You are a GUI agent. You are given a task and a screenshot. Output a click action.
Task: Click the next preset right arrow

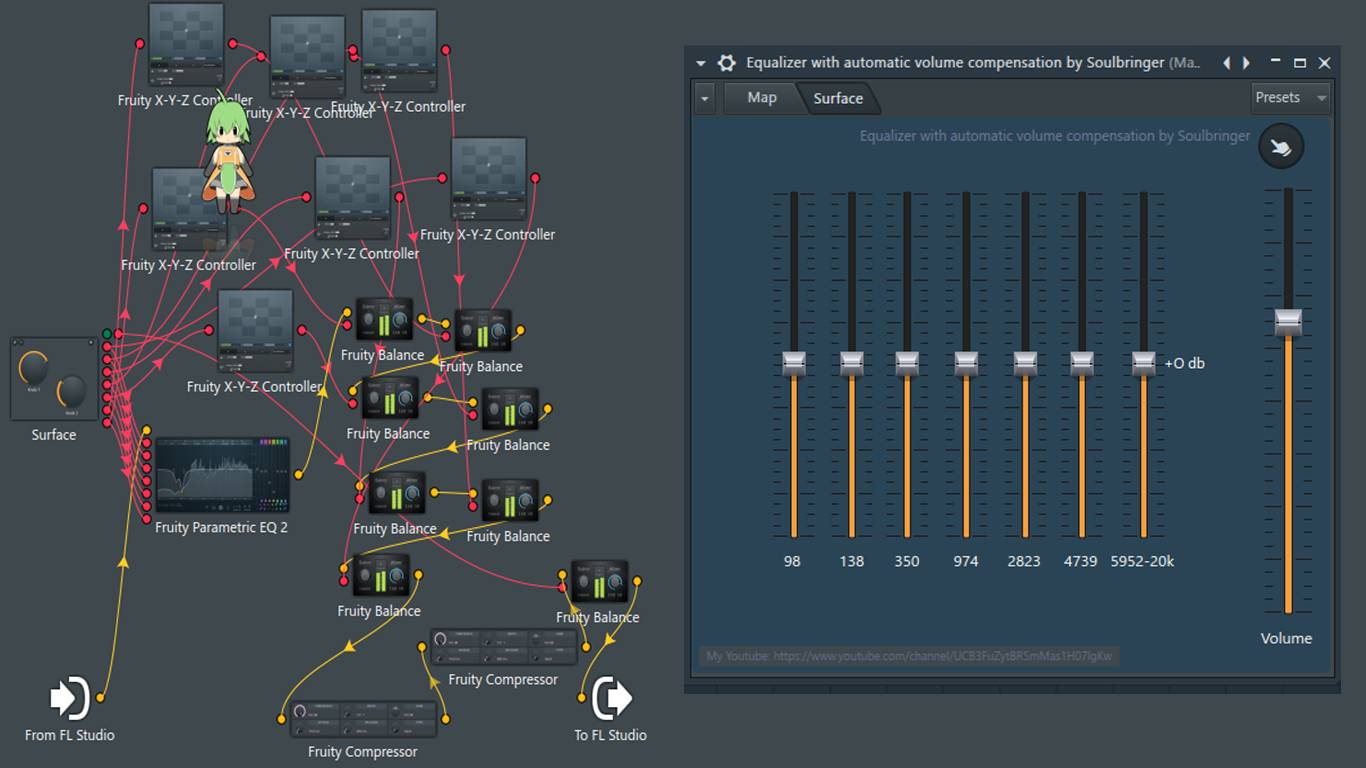click(x=1246, y=62)
